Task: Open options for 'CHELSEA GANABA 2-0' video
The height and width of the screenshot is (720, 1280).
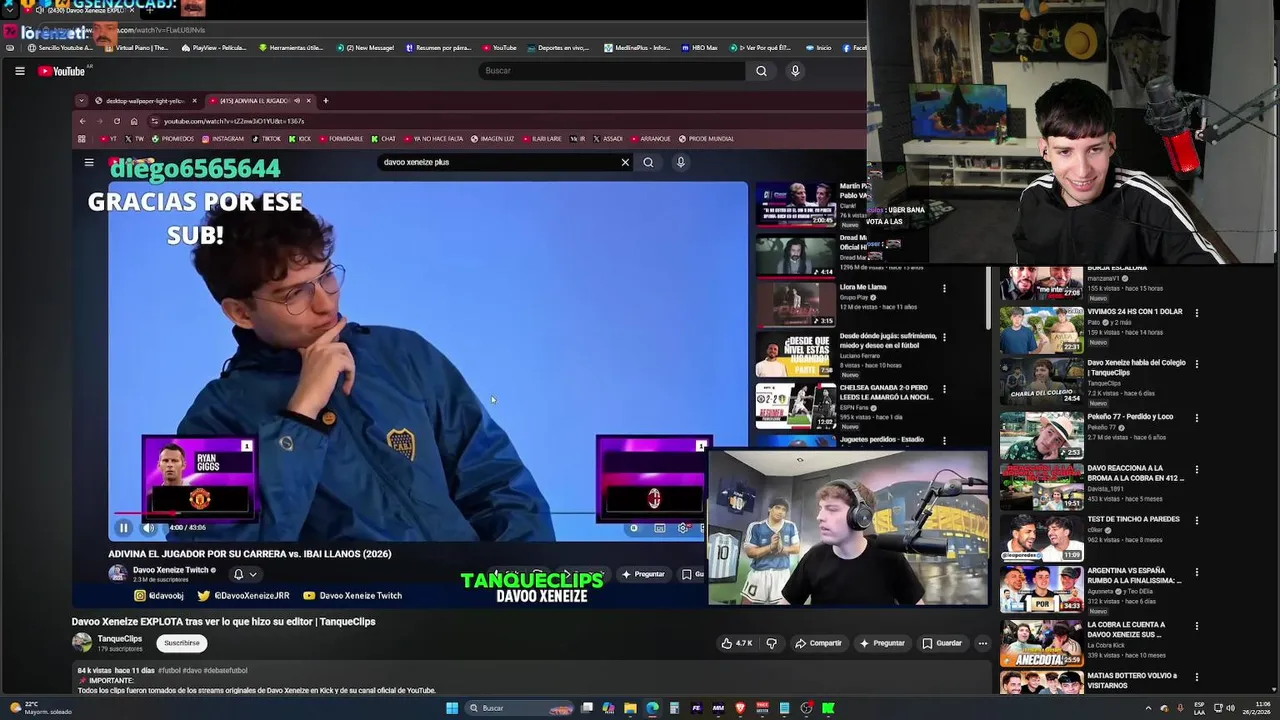Action: (x=944, y=389)
